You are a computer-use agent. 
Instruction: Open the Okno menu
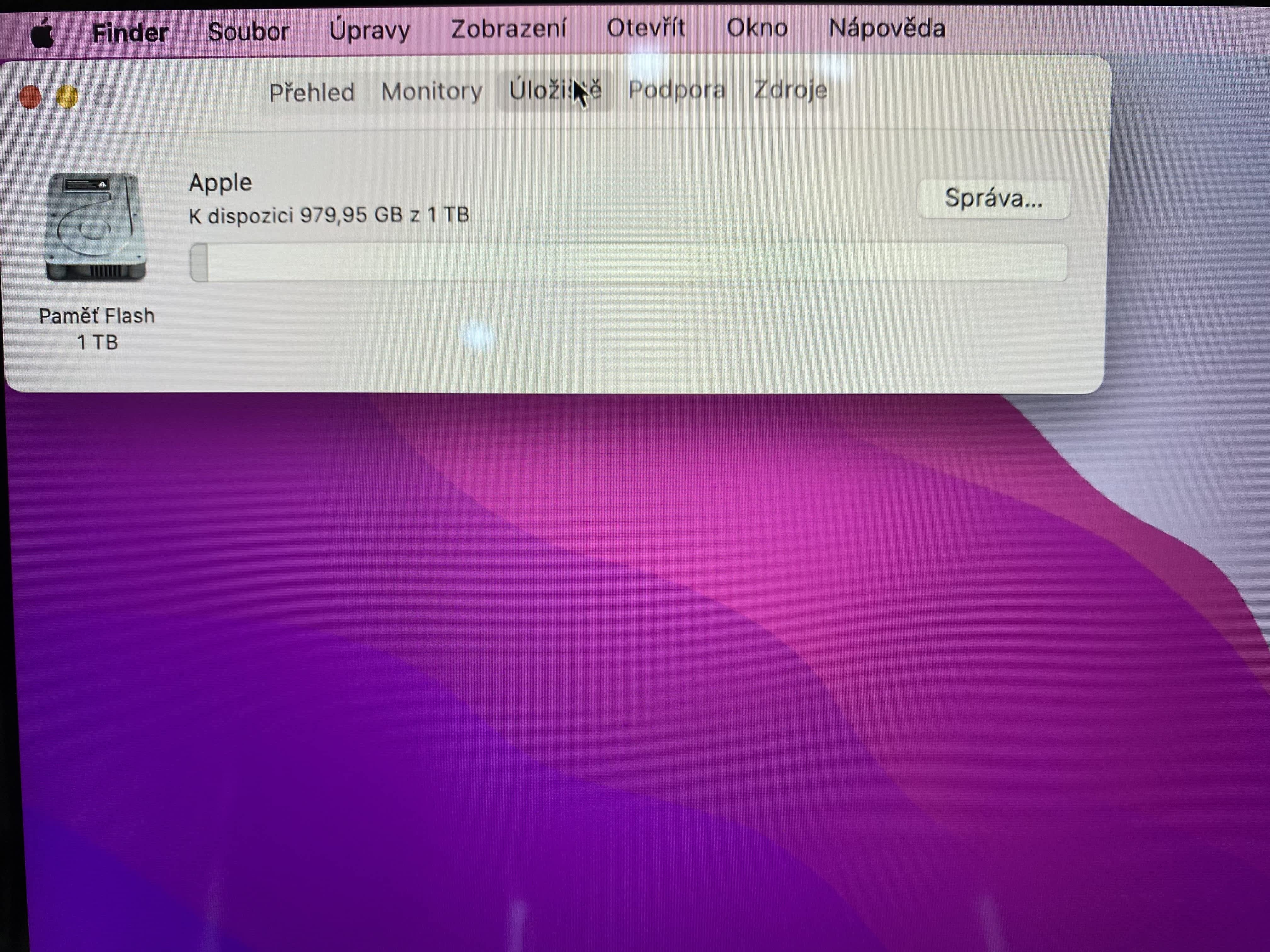click(x=757, y=27)
